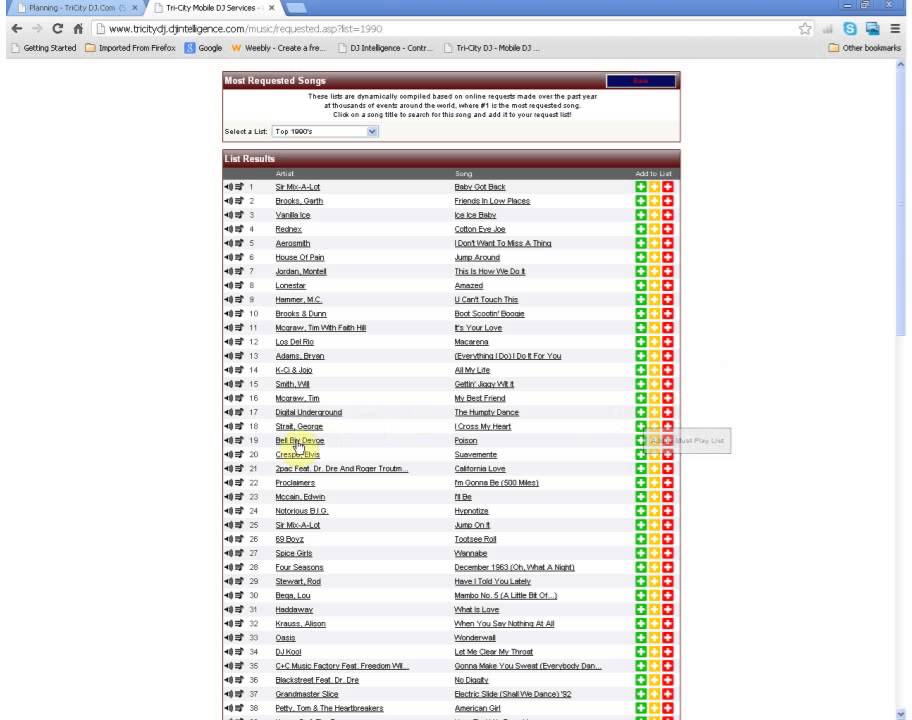Screen dimensions: 912x720
Task: Click green plus for Ice Ice Baby
Action: (641, 215)
